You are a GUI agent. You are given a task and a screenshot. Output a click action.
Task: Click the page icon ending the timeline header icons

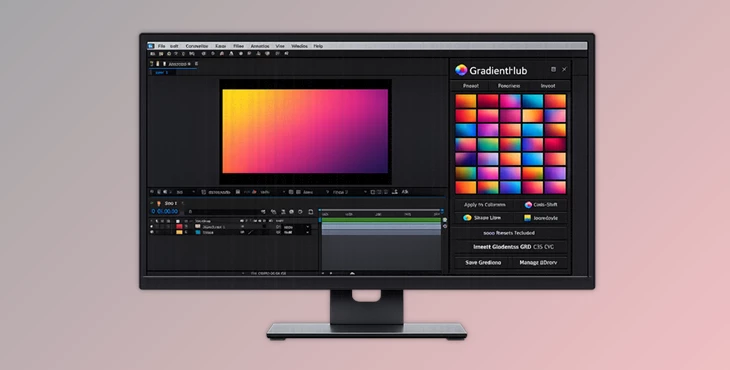tap(311, 212)
